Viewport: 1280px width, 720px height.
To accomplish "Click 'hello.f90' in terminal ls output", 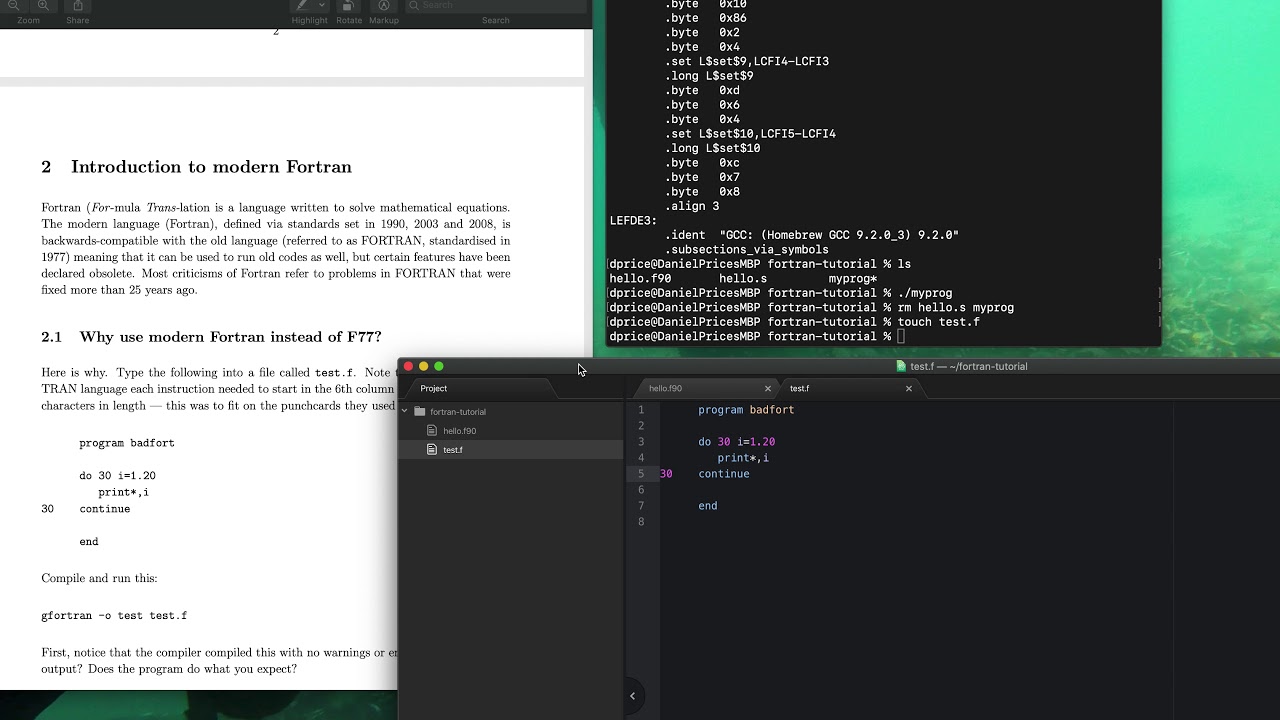I will [x=641, y=279].
